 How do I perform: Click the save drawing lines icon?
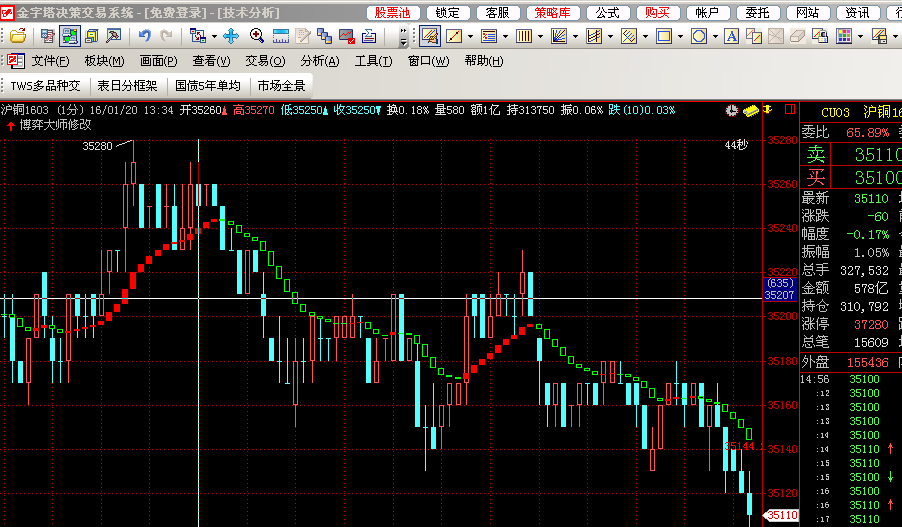pyautogui.click(x=880, y=36)
